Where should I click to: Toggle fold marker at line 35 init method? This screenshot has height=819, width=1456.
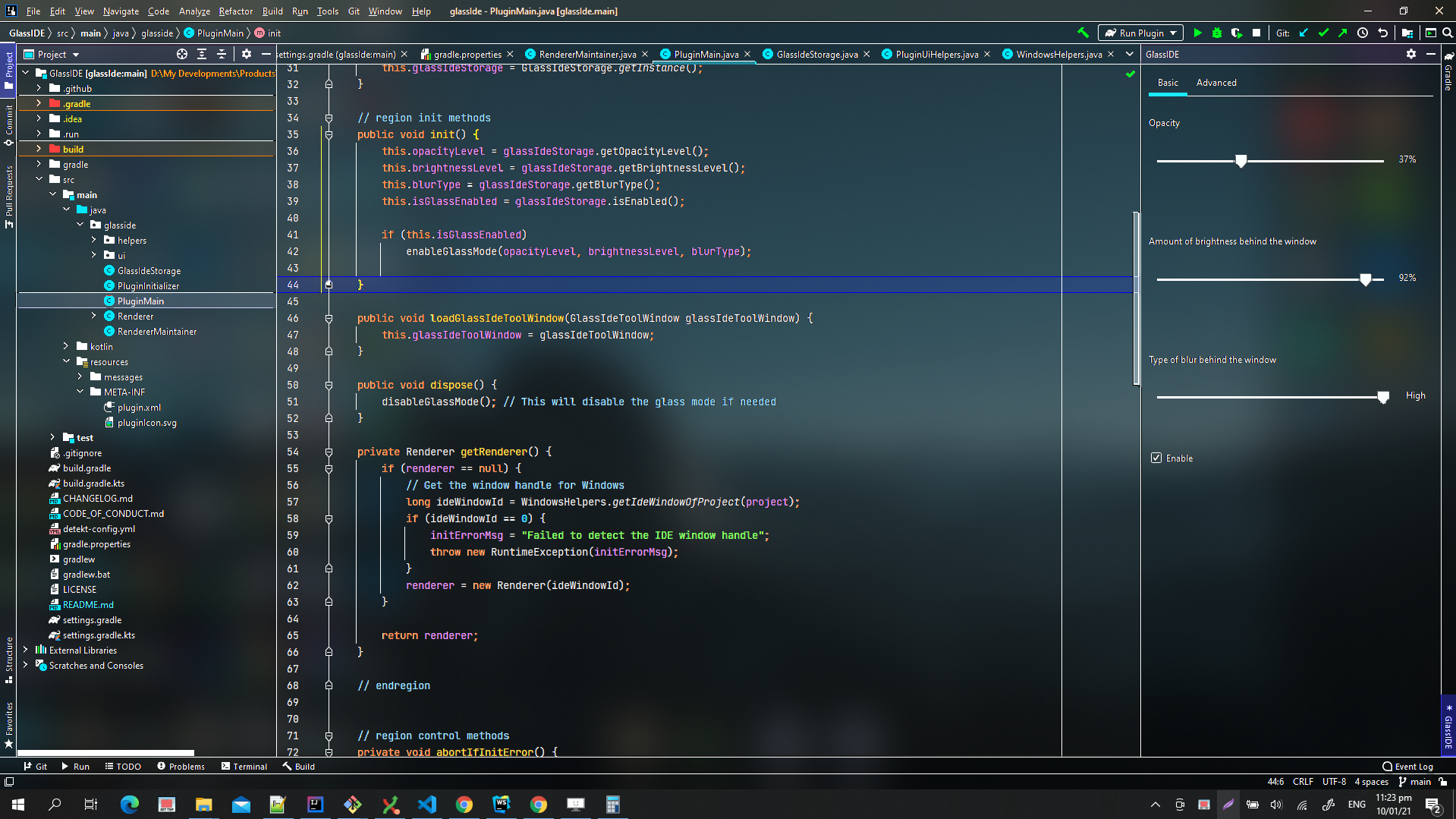(329, 134)
